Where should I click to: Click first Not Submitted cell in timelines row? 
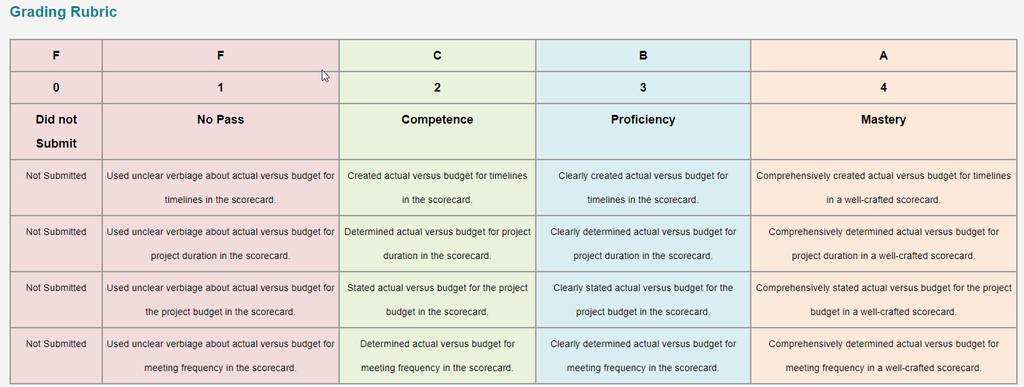click(56, 187)
